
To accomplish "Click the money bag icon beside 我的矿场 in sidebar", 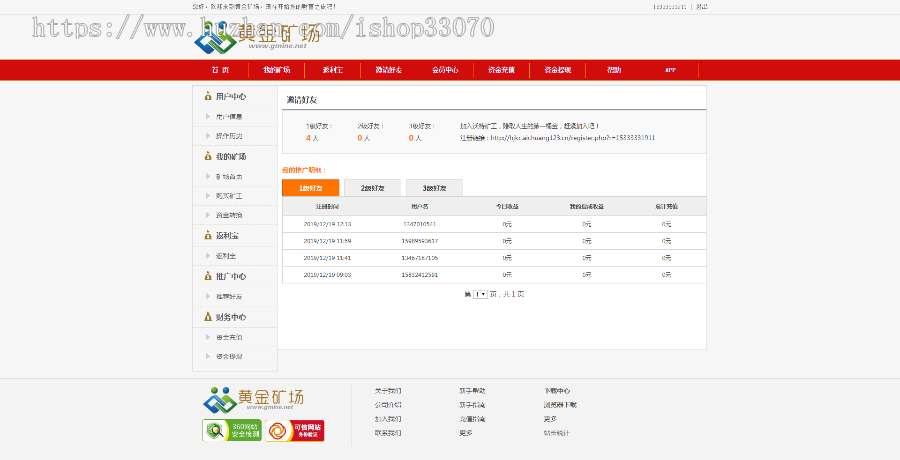I will (x=208, y=156).
